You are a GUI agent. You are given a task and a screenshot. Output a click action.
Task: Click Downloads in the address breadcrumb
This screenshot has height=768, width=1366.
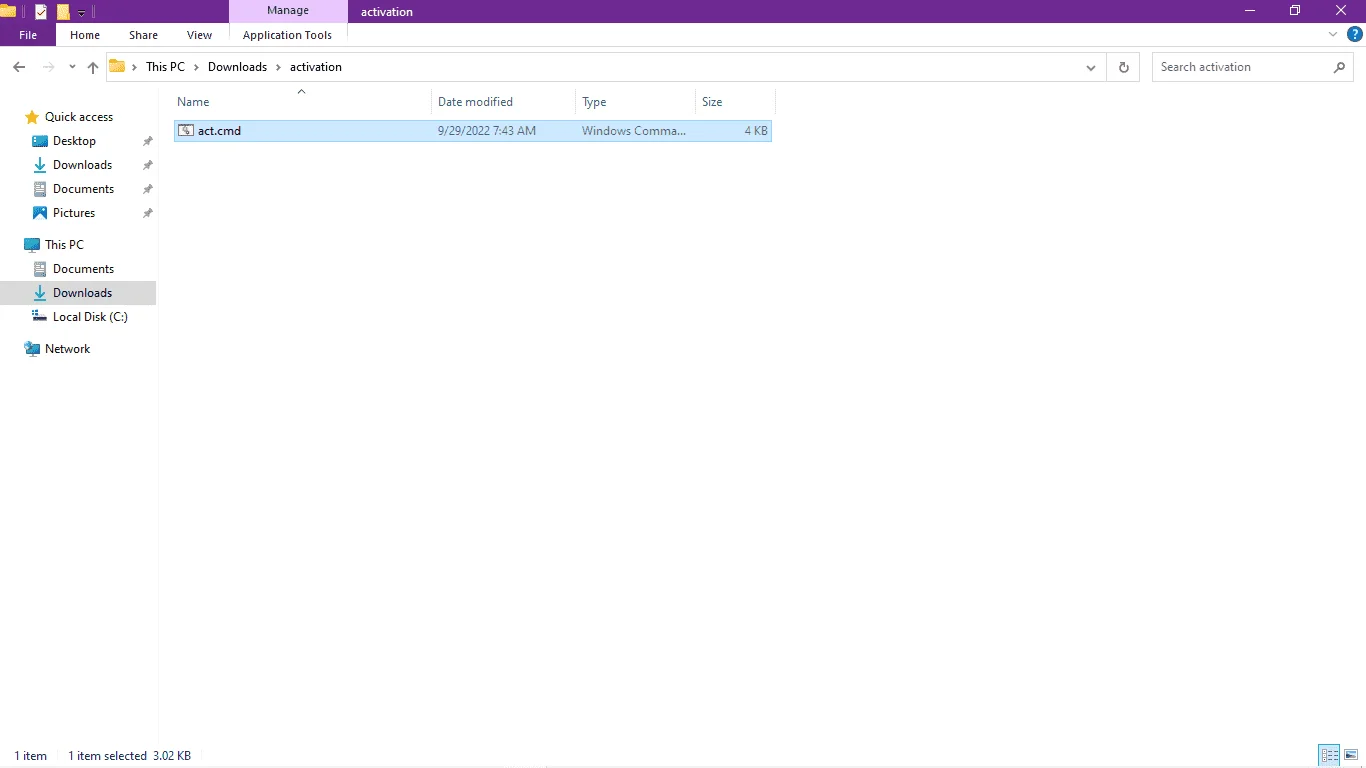click(x=237, y=67)
